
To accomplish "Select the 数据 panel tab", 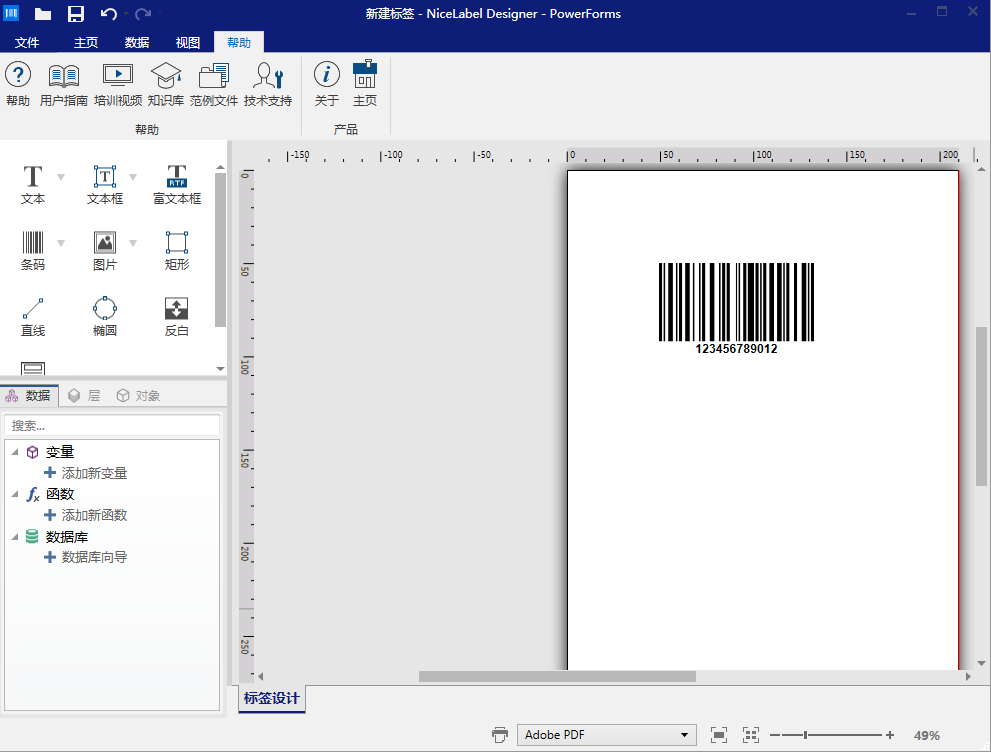I will (29, 396).
